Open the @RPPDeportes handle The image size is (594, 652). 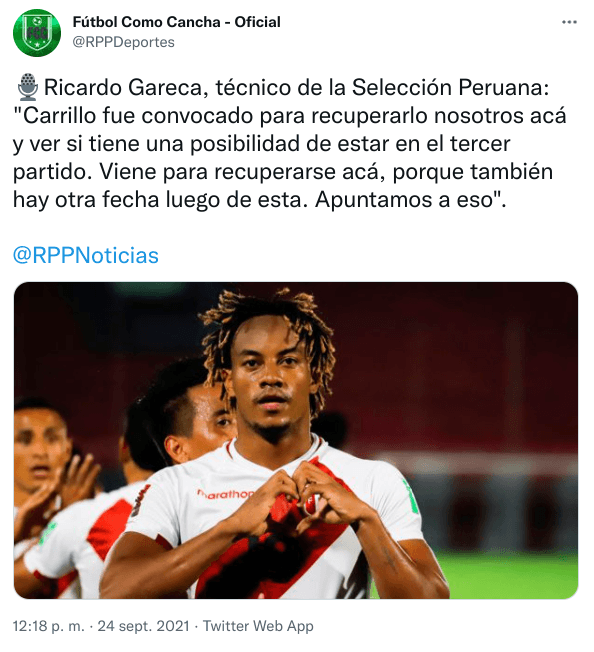123,42
